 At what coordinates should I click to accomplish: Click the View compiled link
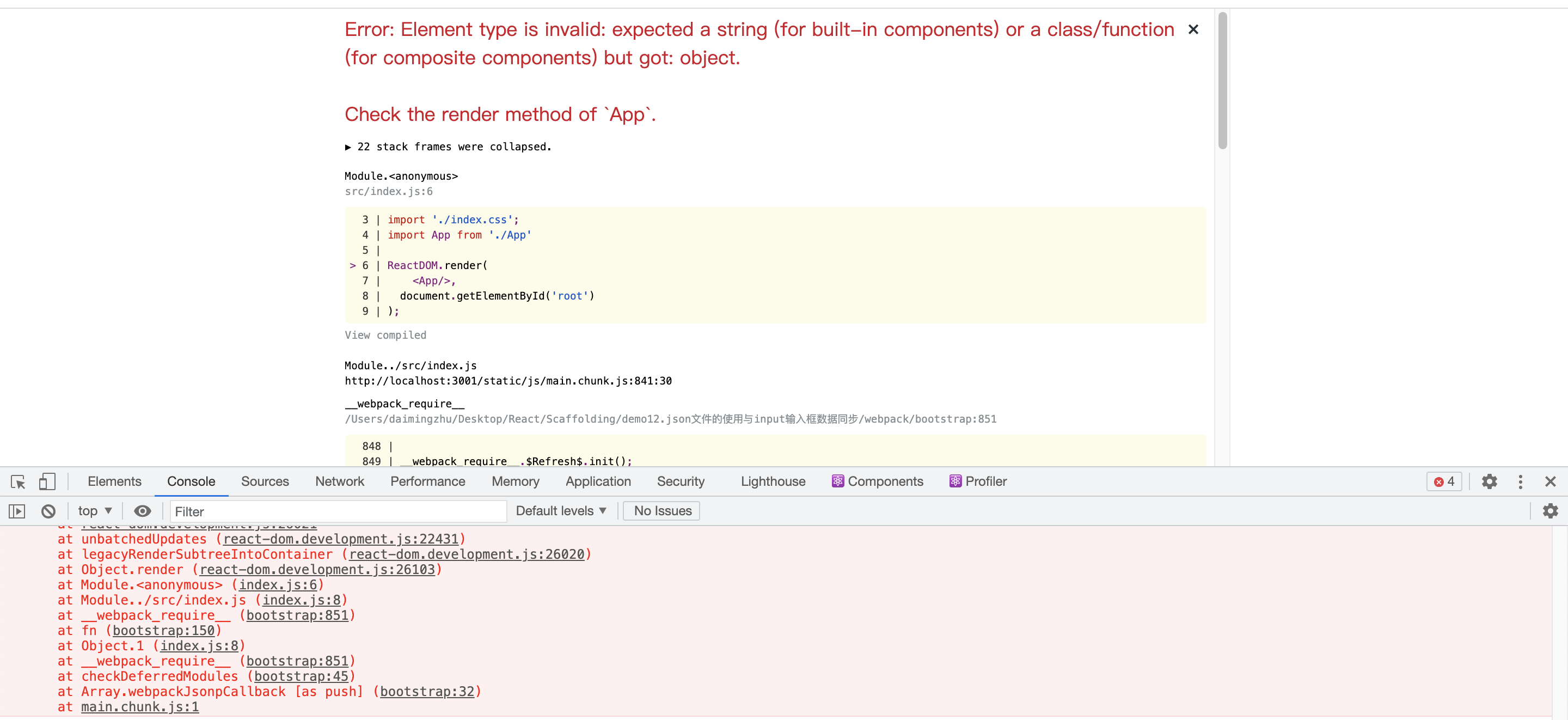click(x=385, y=335)
